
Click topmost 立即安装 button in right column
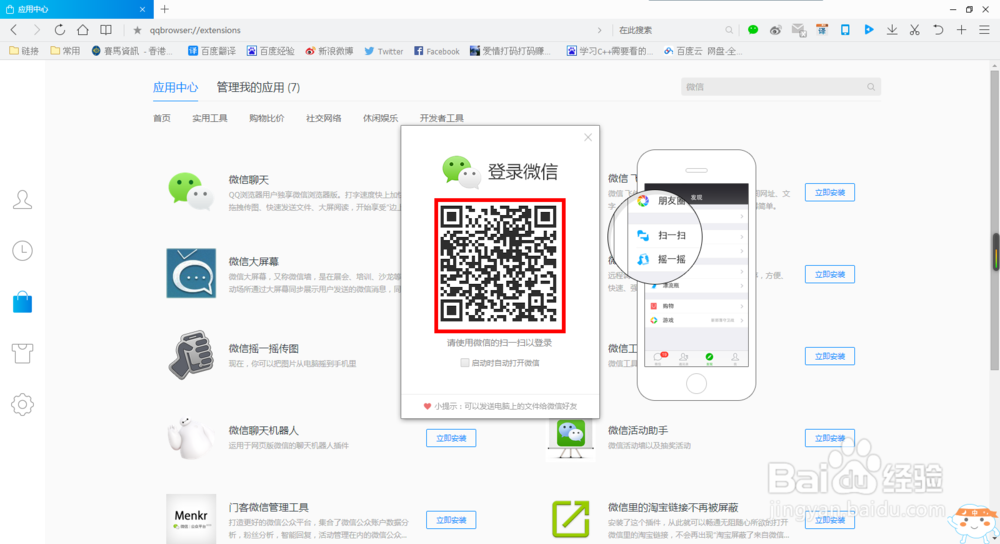830,192
